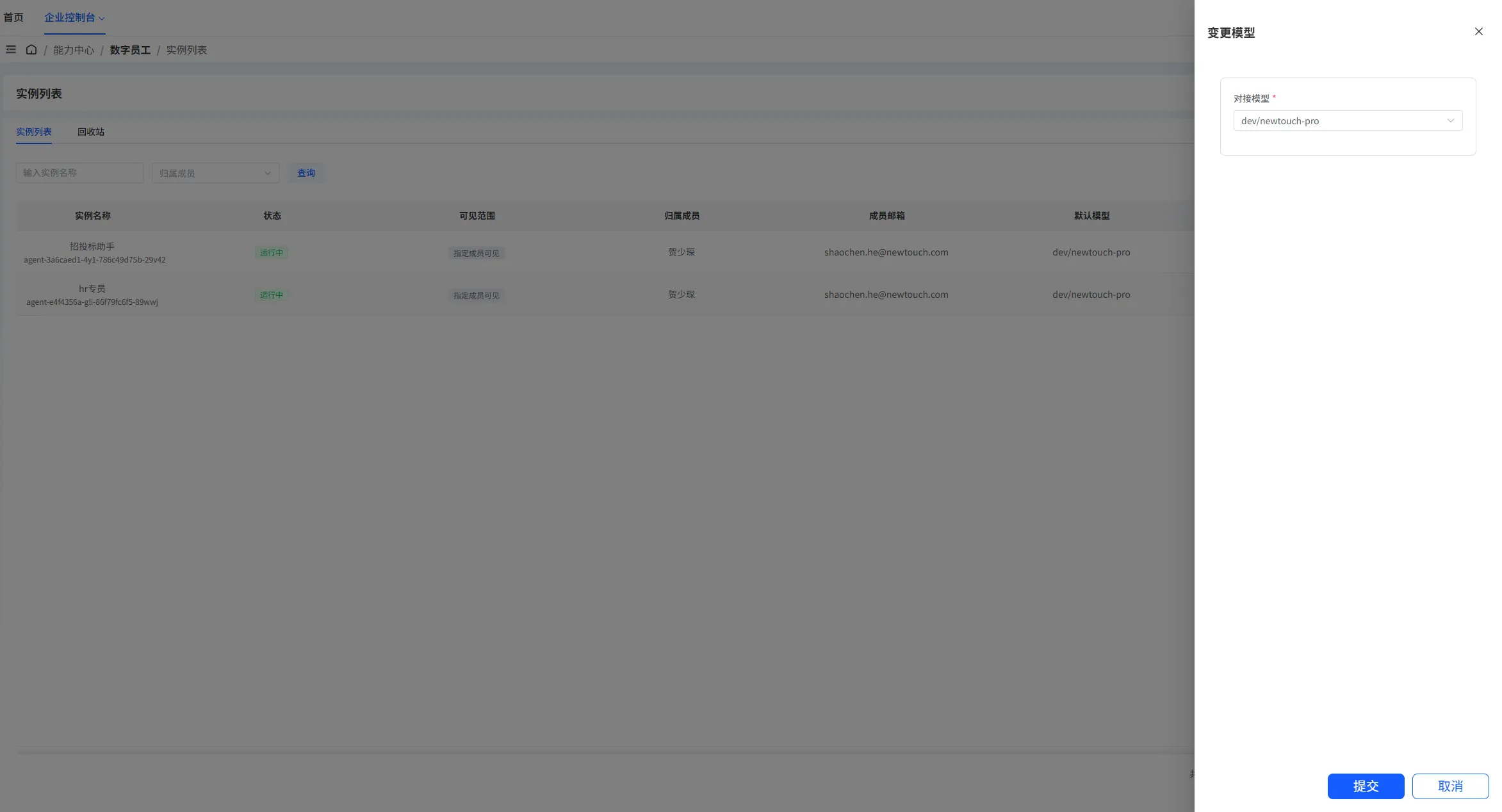Select the 实例列表 tab
The width and height of the screenshot is (1502, 812).
[34, 131]
